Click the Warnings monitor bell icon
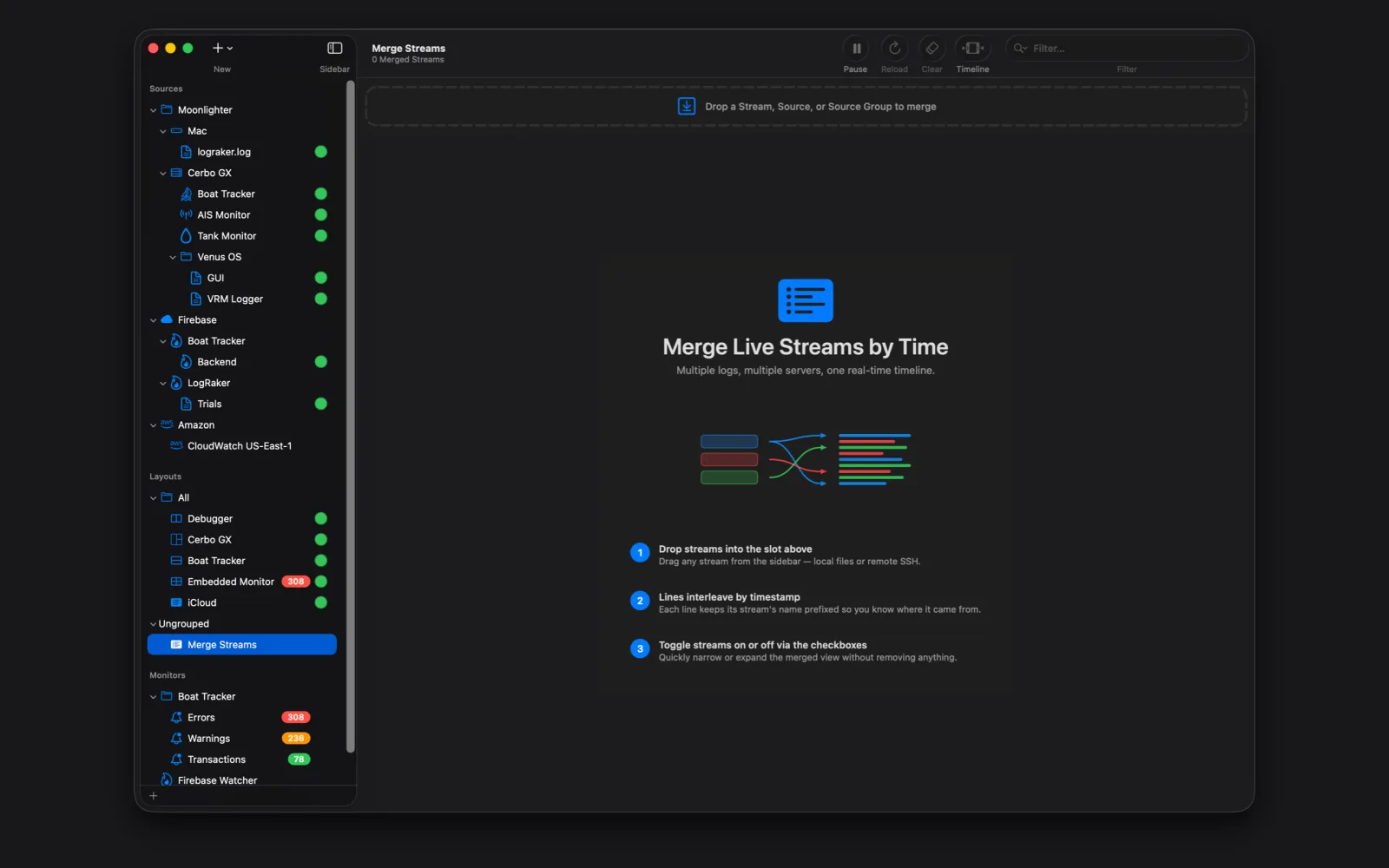The width and height of the screenshot is (1389, 868). (176, 738)
